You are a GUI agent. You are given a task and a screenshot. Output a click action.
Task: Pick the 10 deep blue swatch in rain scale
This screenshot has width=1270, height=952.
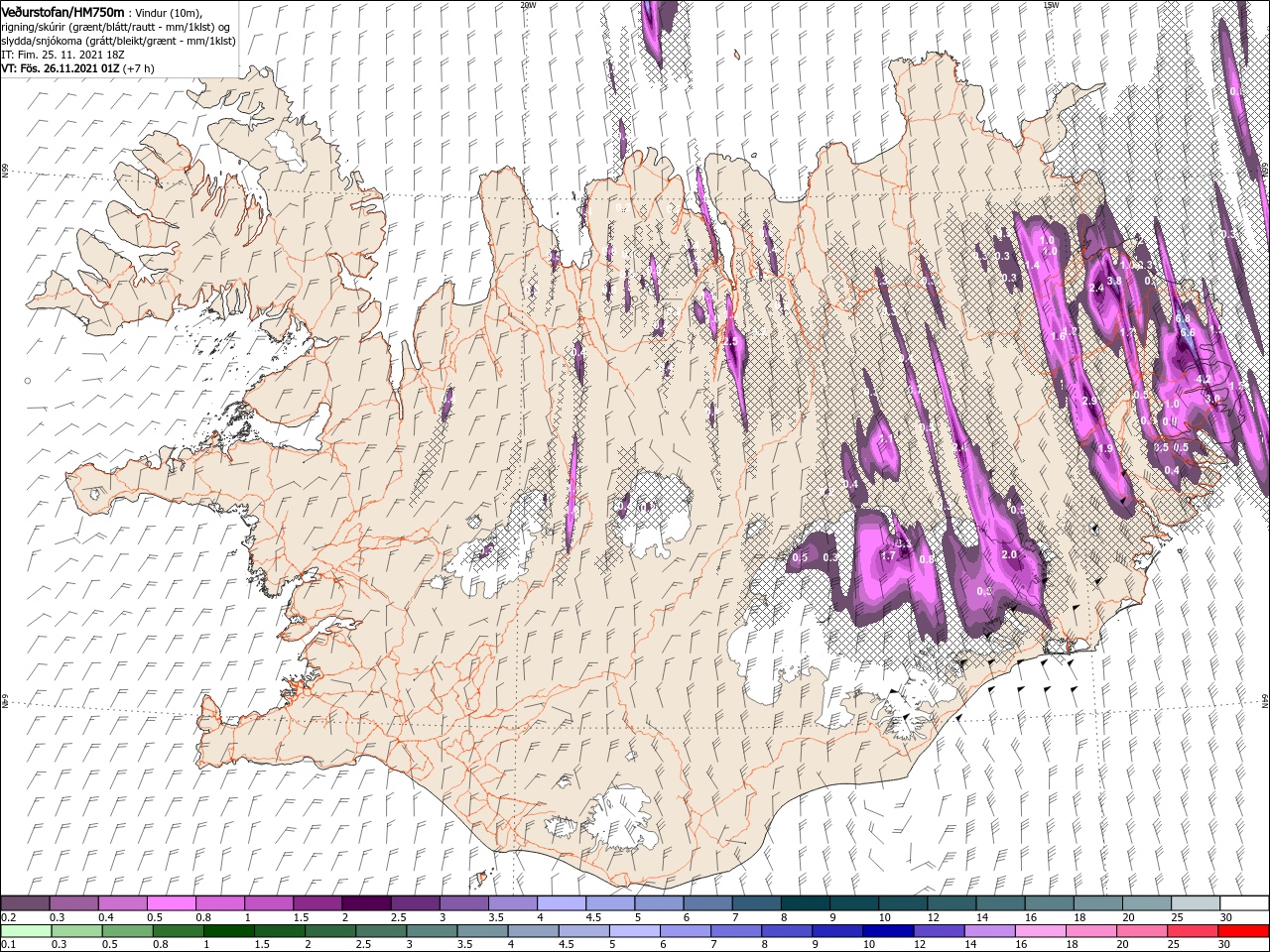(x=887, y=931)
